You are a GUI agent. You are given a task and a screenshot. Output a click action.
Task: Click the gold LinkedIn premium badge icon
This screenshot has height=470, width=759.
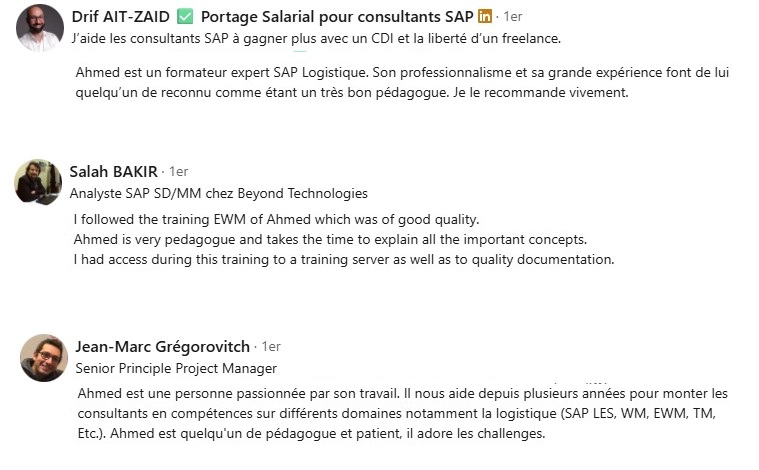click(485, 17)
